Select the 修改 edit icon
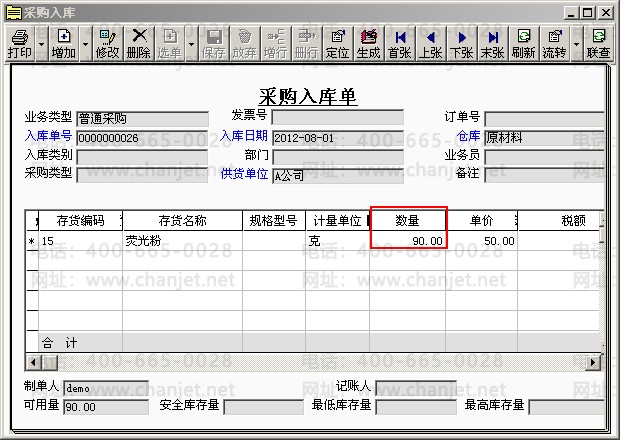Image resolution: width=621 pixels, height=440 pixels. point(107,44)
